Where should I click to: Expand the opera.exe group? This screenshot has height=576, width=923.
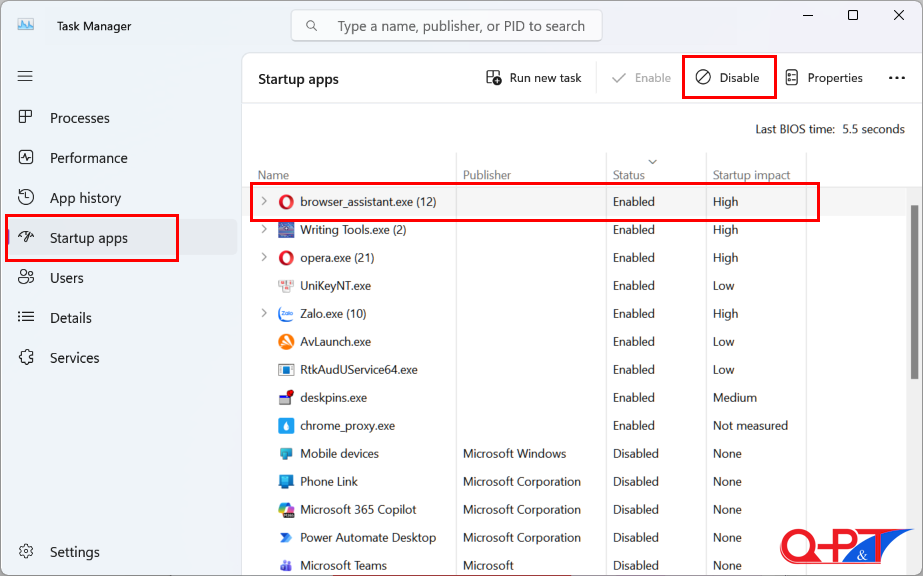coord(264,258)
